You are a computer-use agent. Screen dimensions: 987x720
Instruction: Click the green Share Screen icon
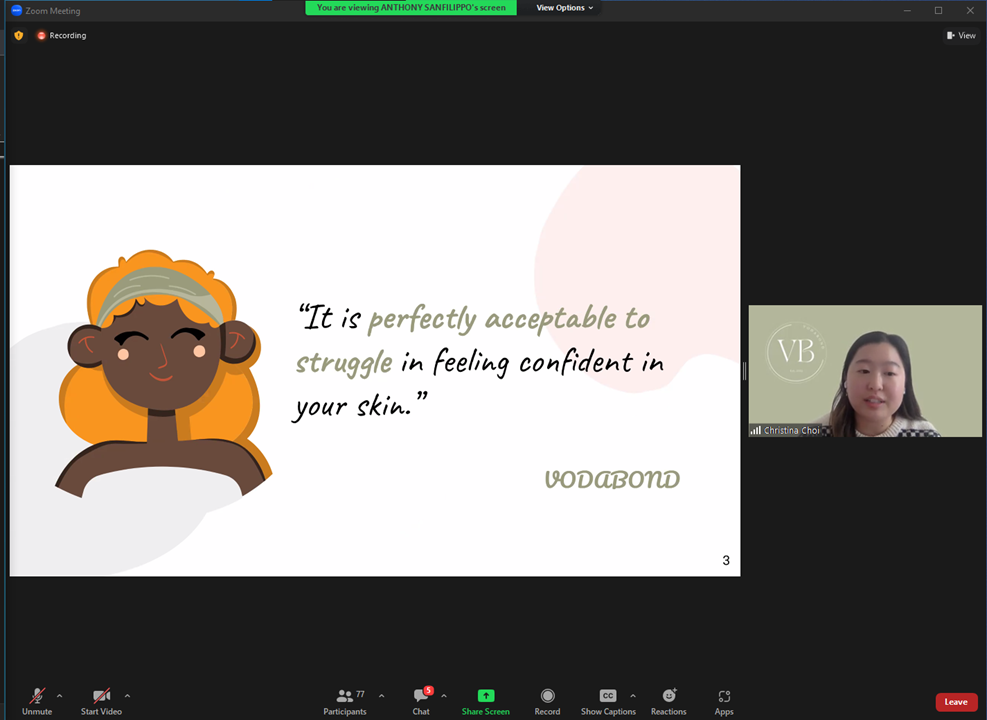pos(485,695)
